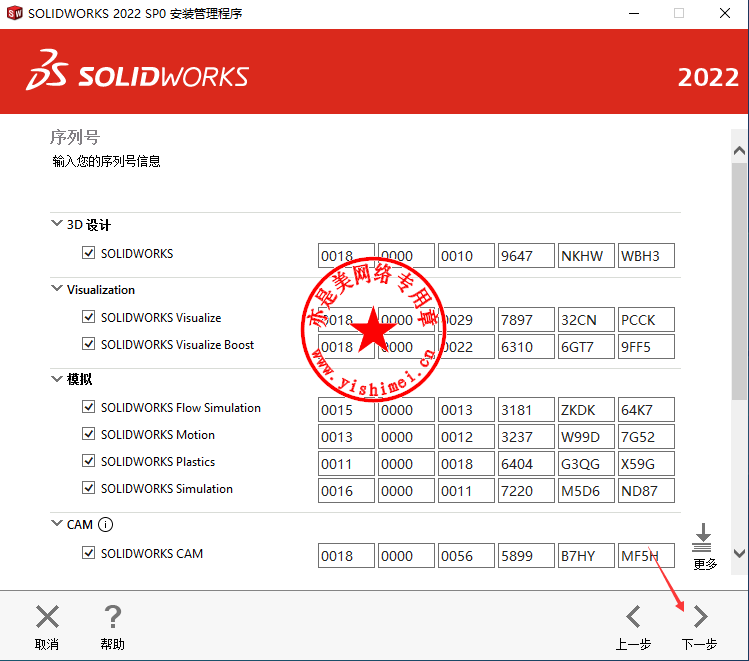Toggle SOLIDWORKS Plastics checkbox
Screen dimensions: 749x661
pos(88,461)
